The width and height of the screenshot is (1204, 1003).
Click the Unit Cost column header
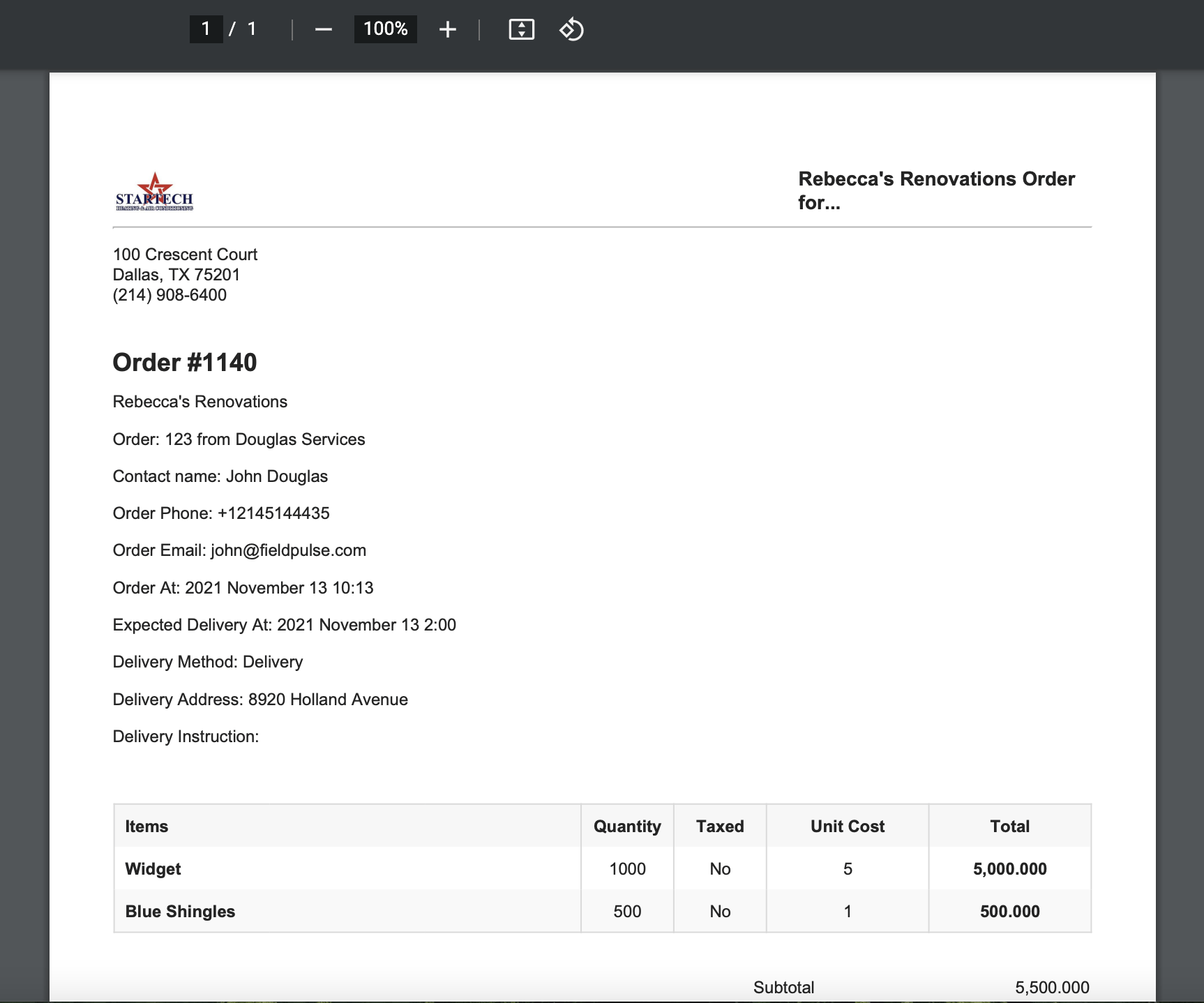coord(848,827)
